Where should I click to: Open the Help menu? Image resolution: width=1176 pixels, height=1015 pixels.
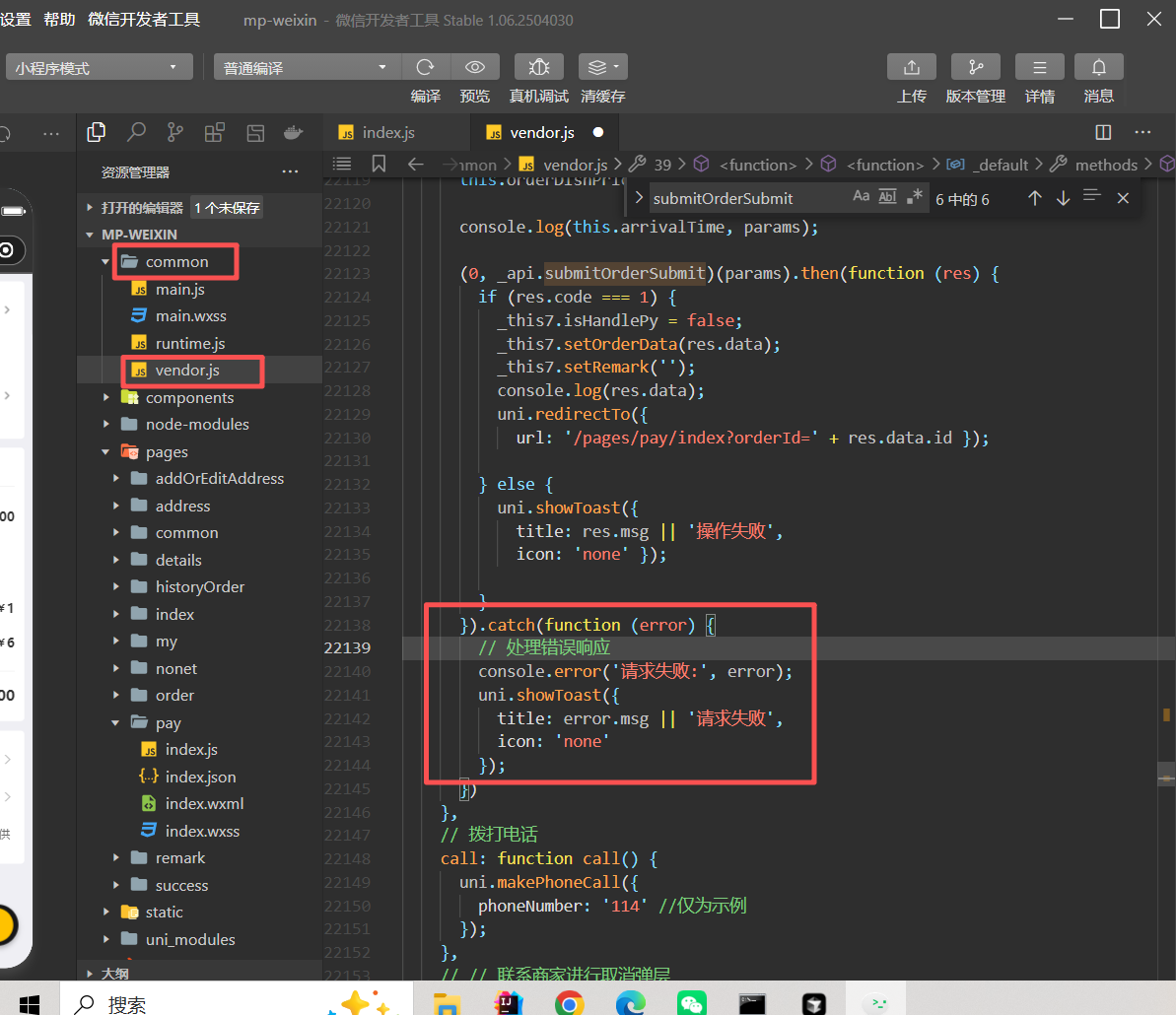(x=59, y=20)
